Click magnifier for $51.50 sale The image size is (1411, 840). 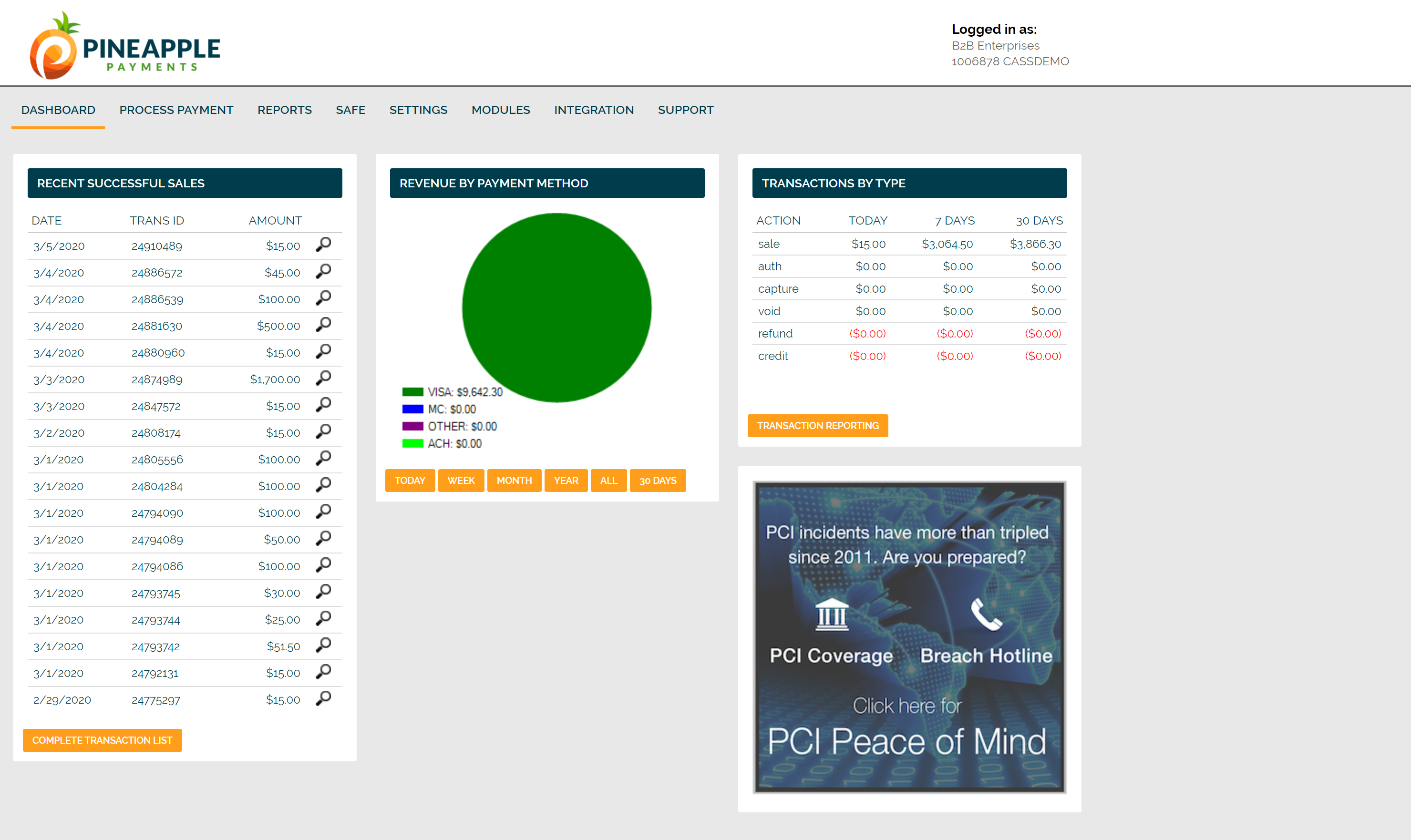323,645
